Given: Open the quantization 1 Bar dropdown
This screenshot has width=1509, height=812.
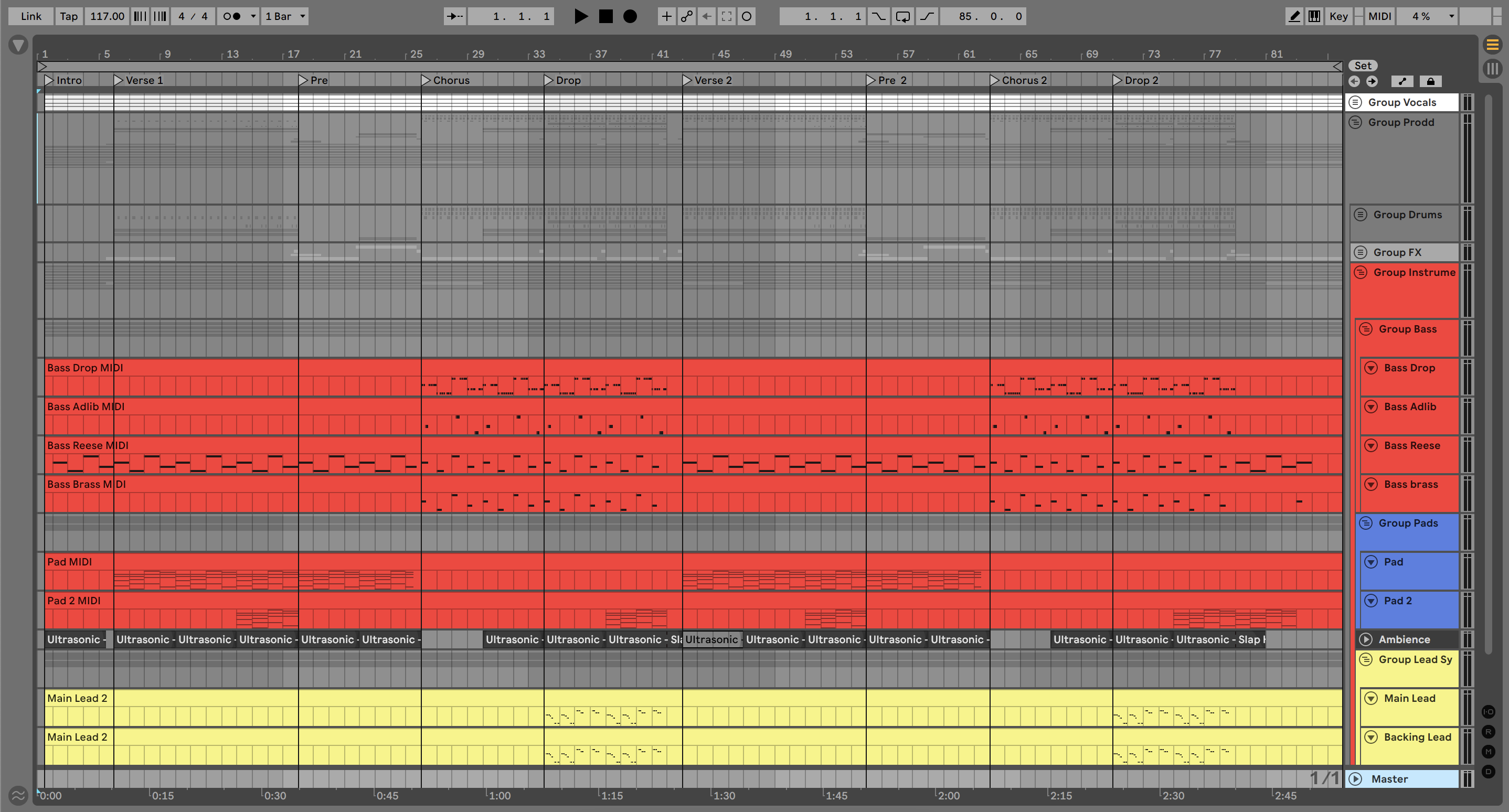Looking at the screenshot, I should [x=285, y=16].
